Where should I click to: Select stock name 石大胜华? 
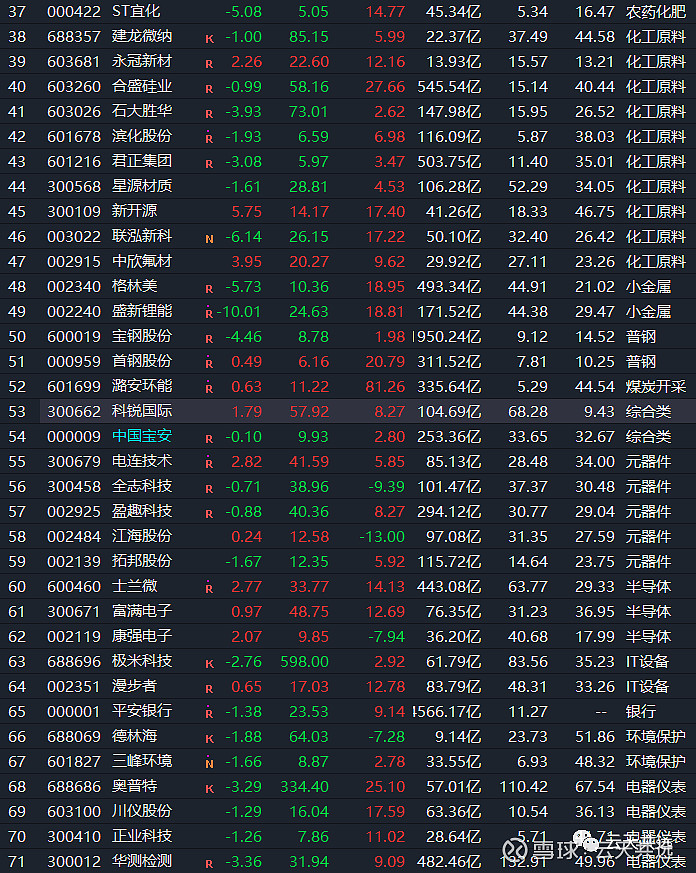pos(142,111)
